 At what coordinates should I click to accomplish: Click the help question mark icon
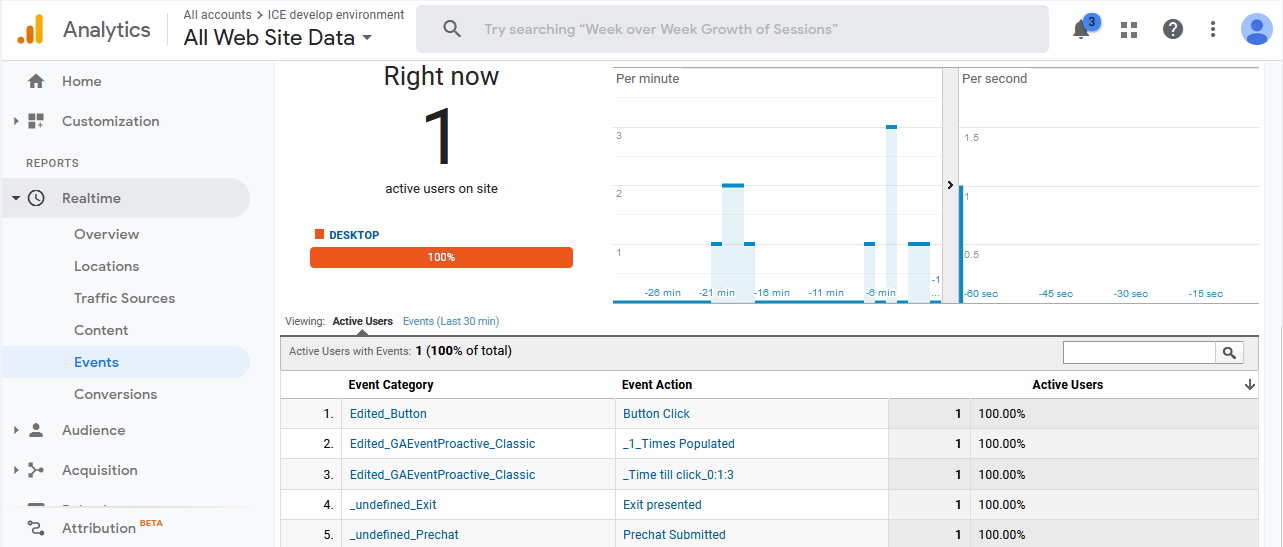point(1173,29)
